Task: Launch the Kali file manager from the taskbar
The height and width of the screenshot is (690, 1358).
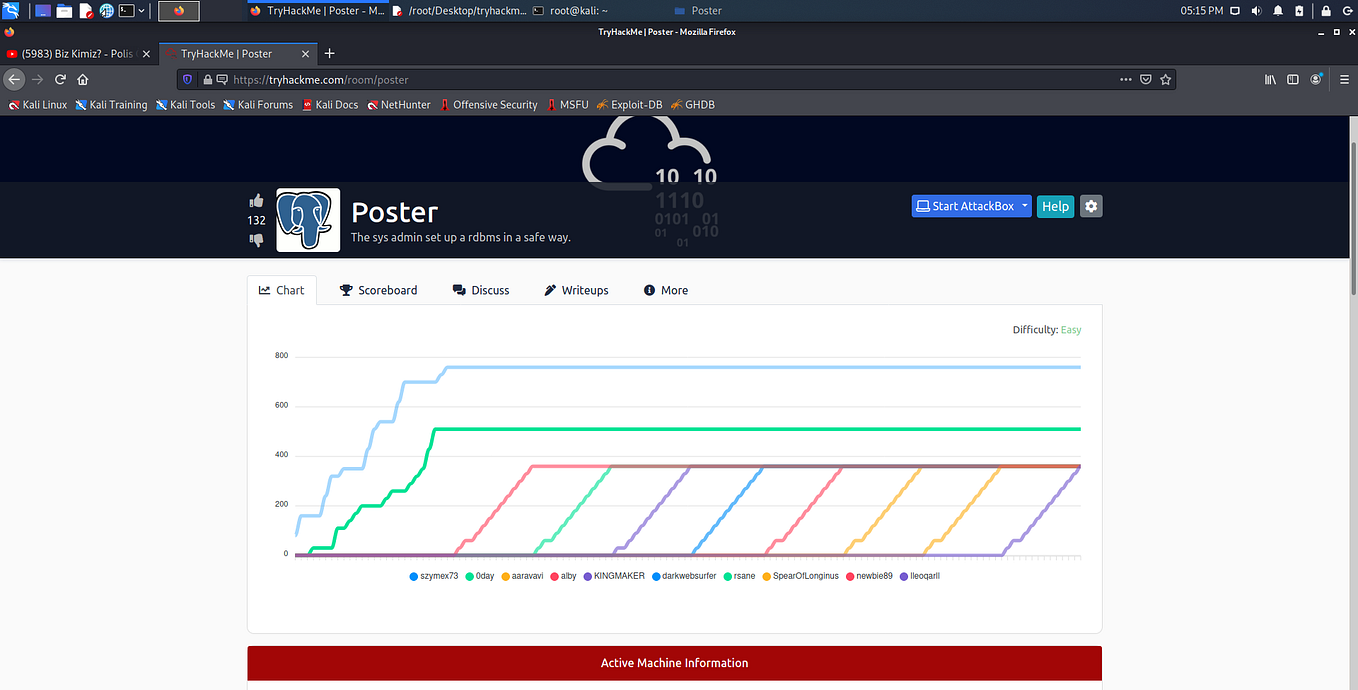Action: point(63,10)
